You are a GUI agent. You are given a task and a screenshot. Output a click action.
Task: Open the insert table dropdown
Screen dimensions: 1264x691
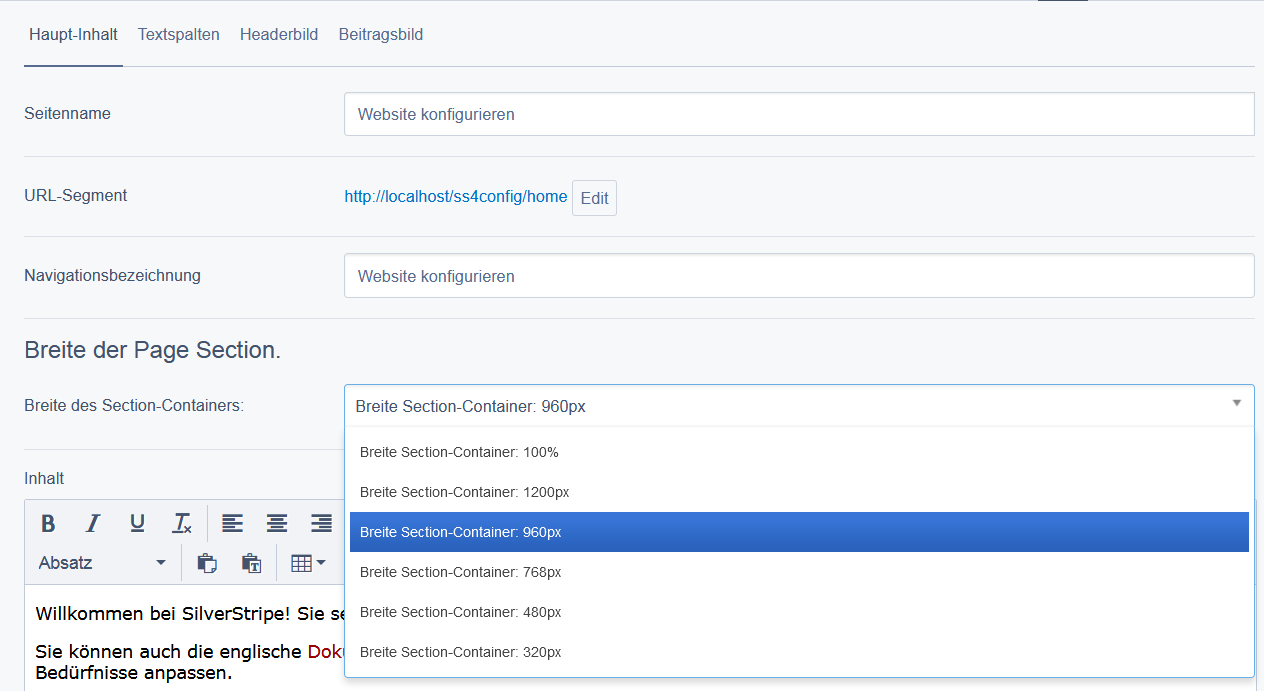[308, 563]
